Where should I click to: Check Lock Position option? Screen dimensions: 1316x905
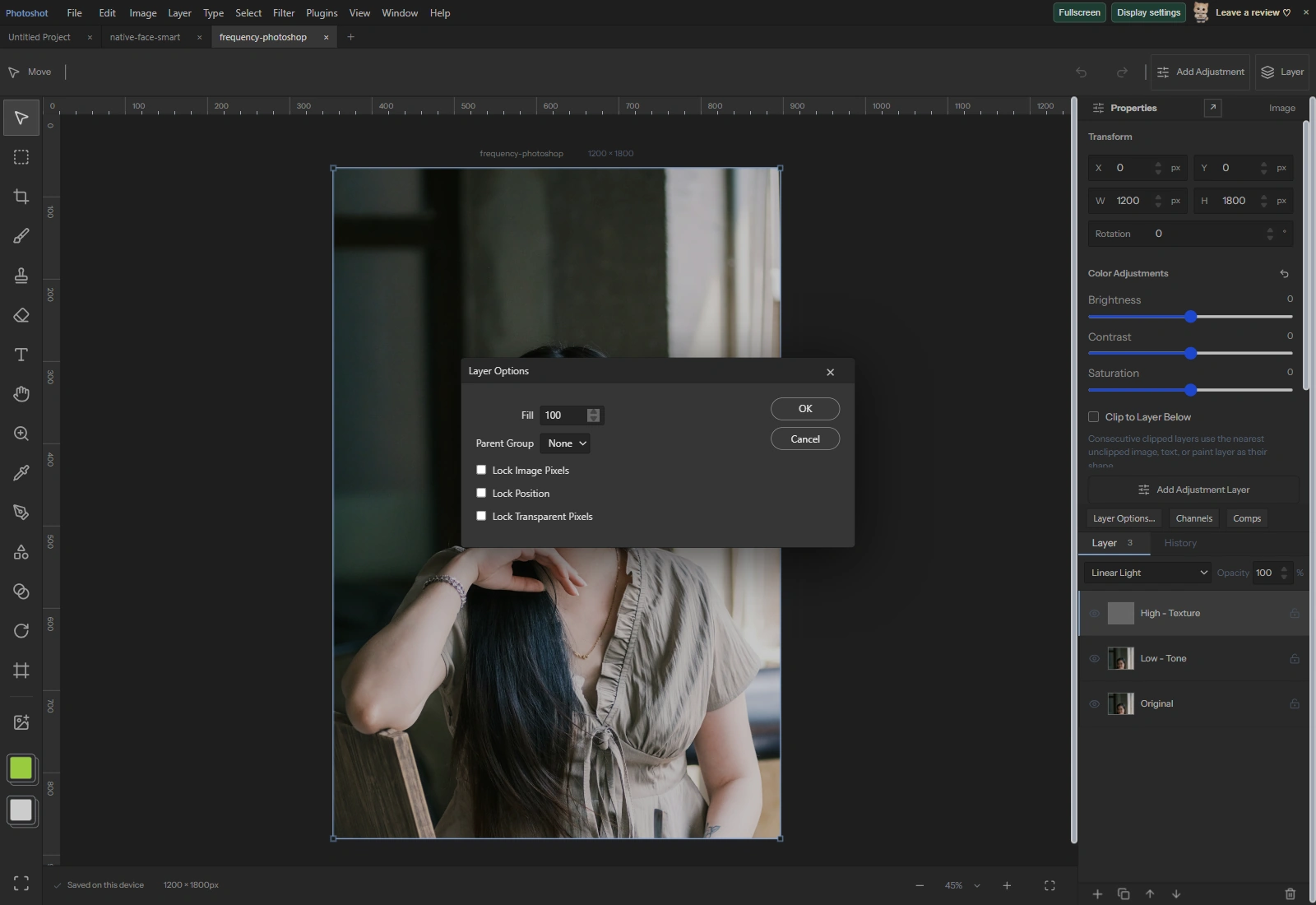tap(481, 493)
